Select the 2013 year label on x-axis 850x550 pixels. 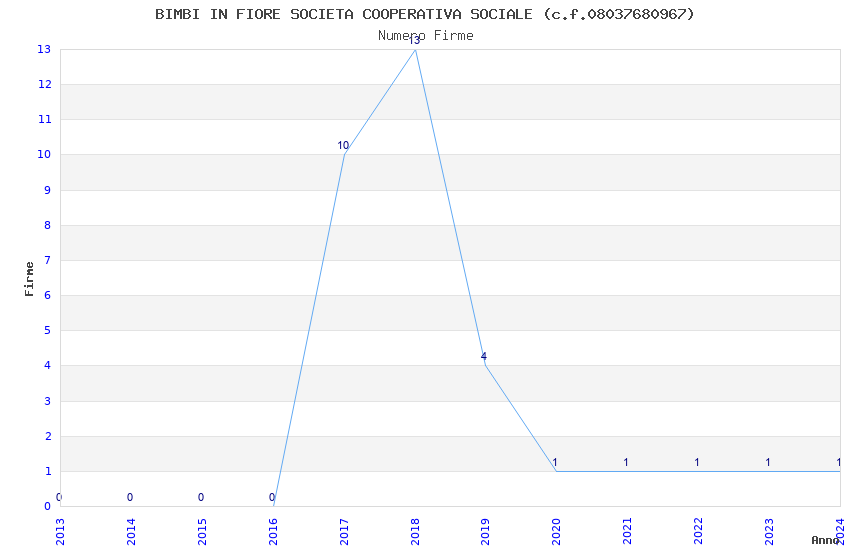pyautogui.click(x=60, y=532)
